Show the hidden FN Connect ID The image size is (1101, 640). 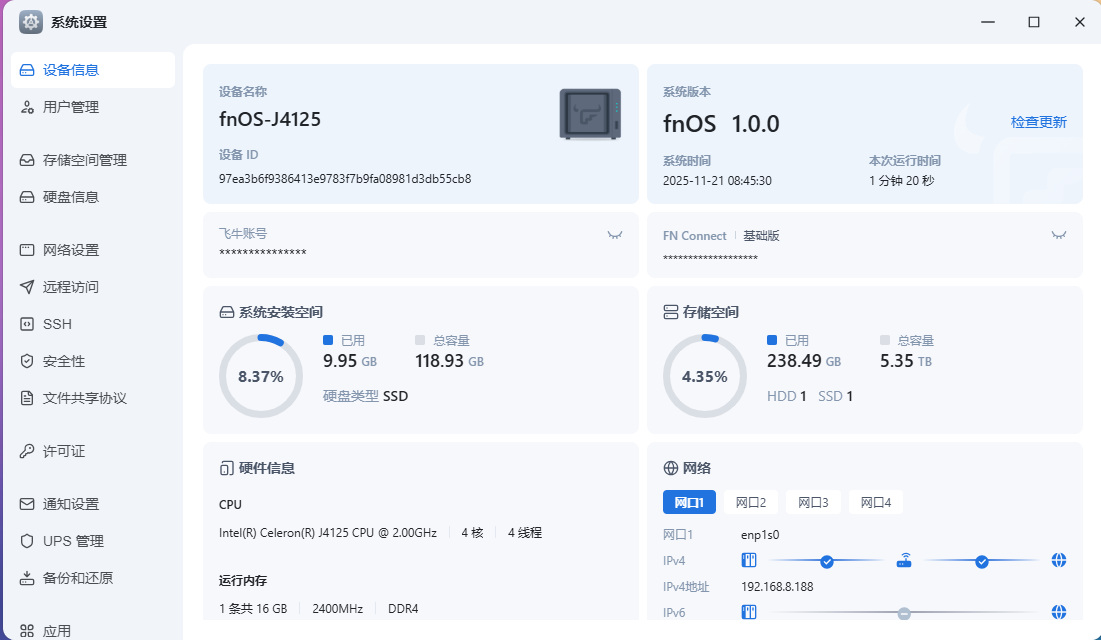[1059, 235]
